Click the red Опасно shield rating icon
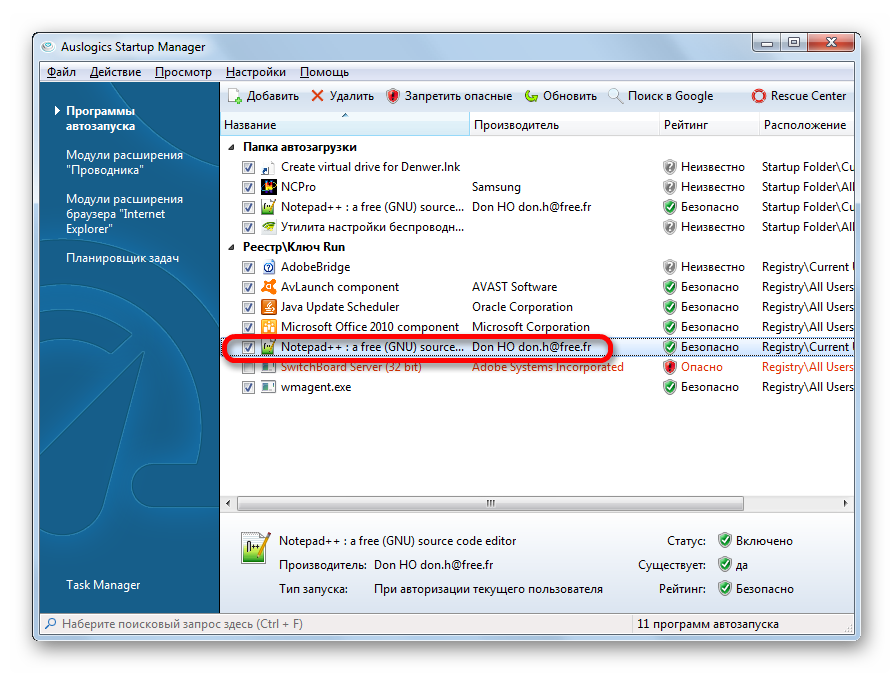 point(670,367)
